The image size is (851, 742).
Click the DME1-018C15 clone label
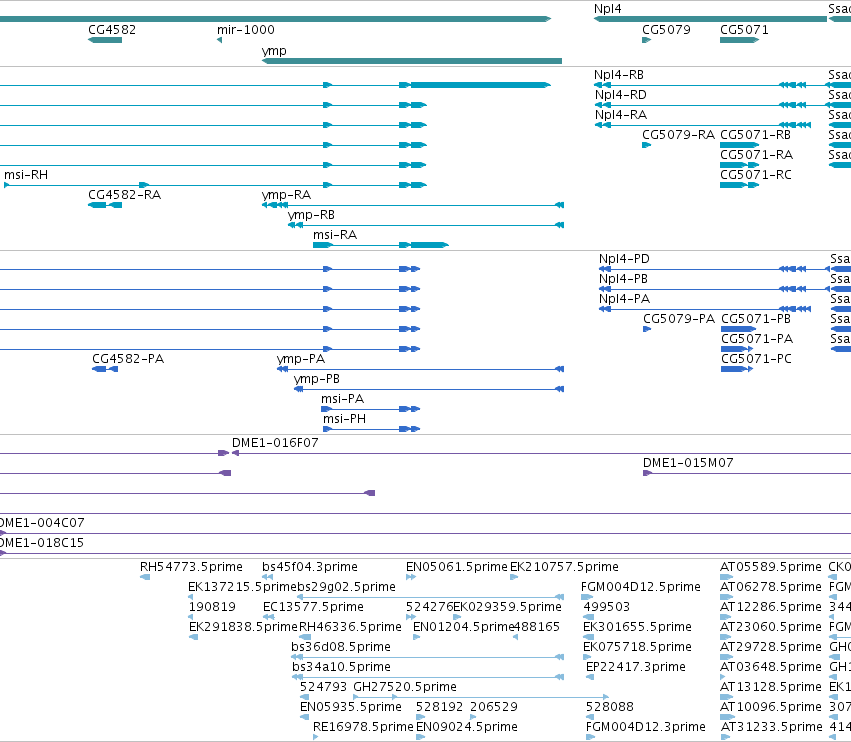coord(42,543)
